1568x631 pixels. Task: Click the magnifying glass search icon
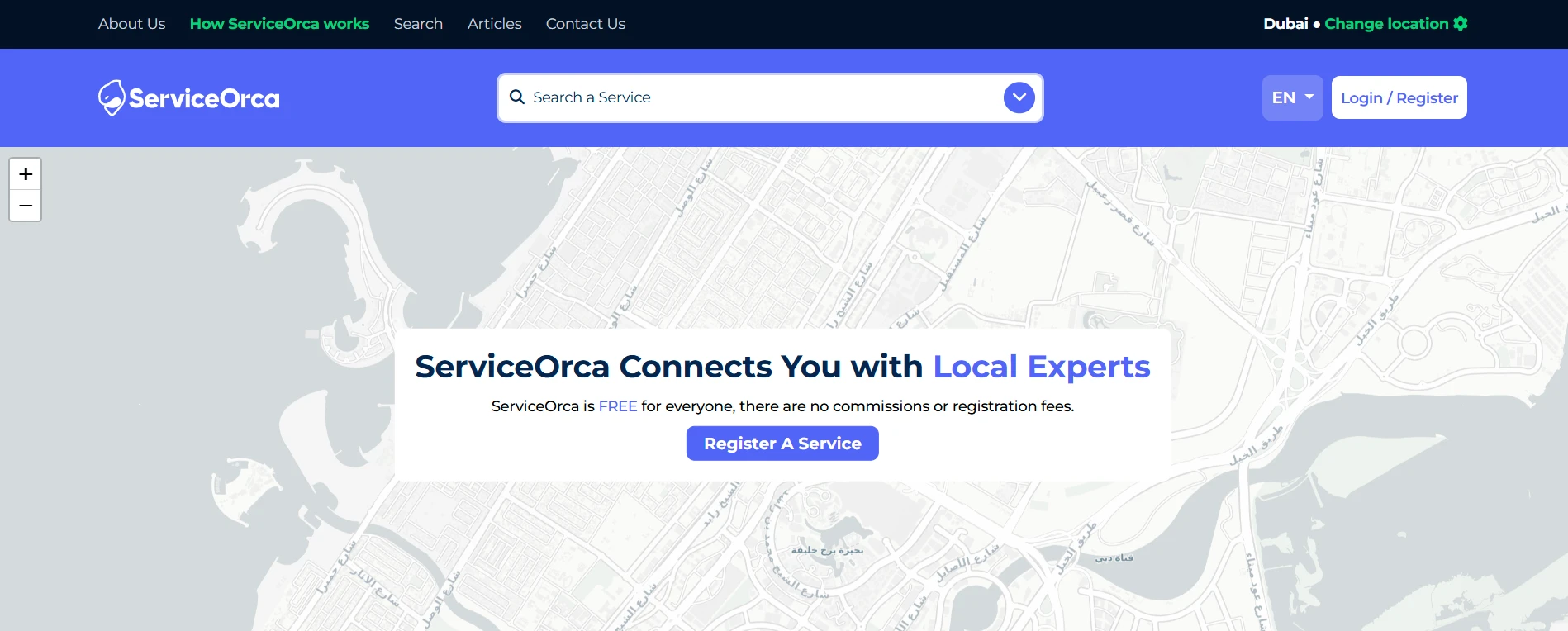517,97
